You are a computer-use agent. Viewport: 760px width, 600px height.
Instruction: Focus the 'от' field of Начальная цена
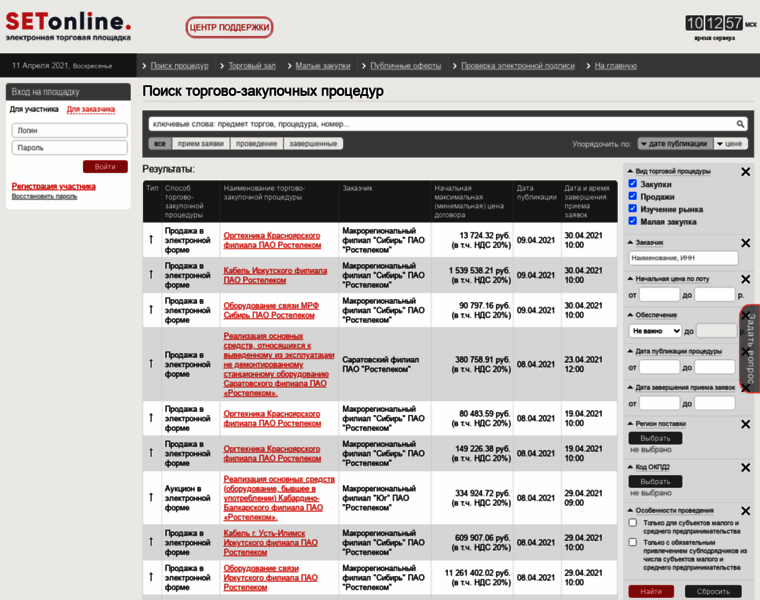point(659,295)
